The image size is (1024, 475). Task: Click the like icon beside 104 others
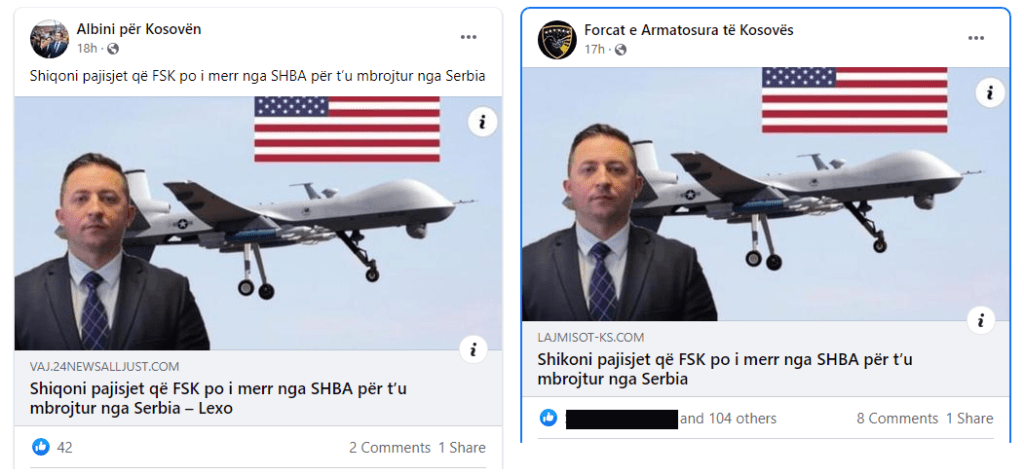coord(549,418)
